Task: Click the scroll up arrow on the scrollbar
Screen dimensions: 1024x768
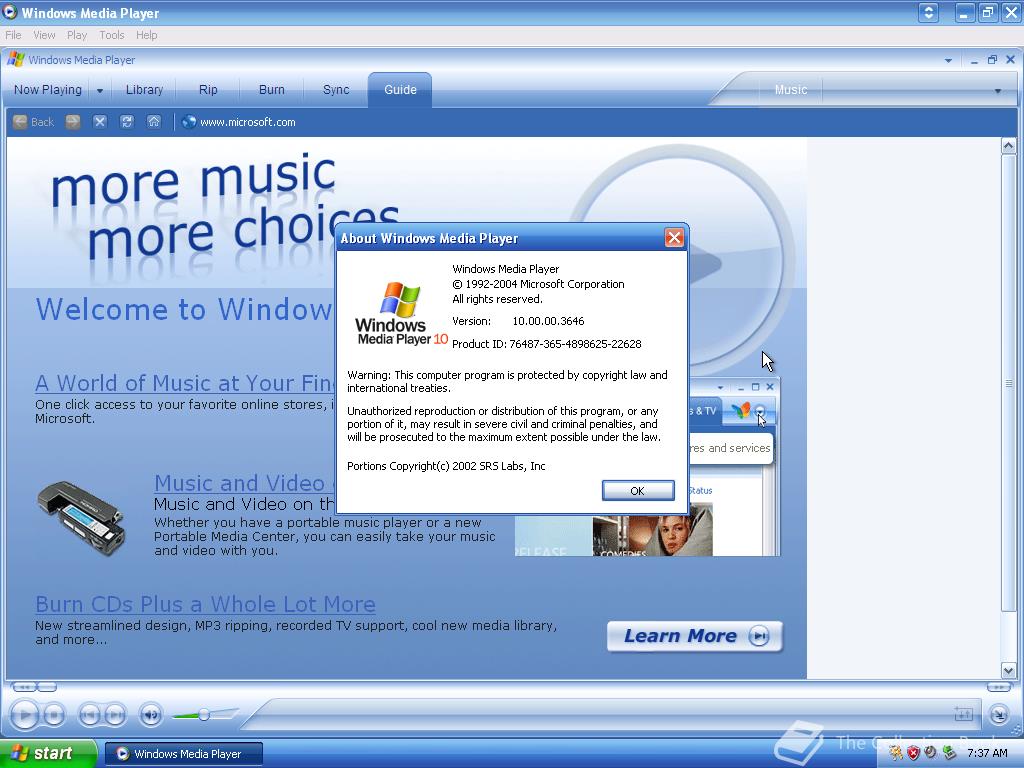Action: click(x=1008, y=146)
